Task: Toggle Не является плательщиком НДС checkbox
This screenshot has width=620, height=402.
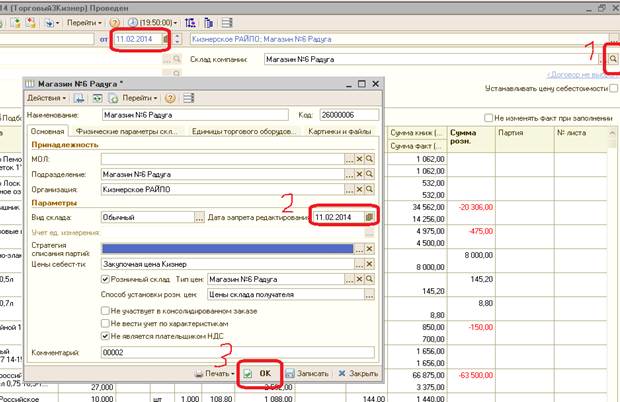Action: (105, 336)
